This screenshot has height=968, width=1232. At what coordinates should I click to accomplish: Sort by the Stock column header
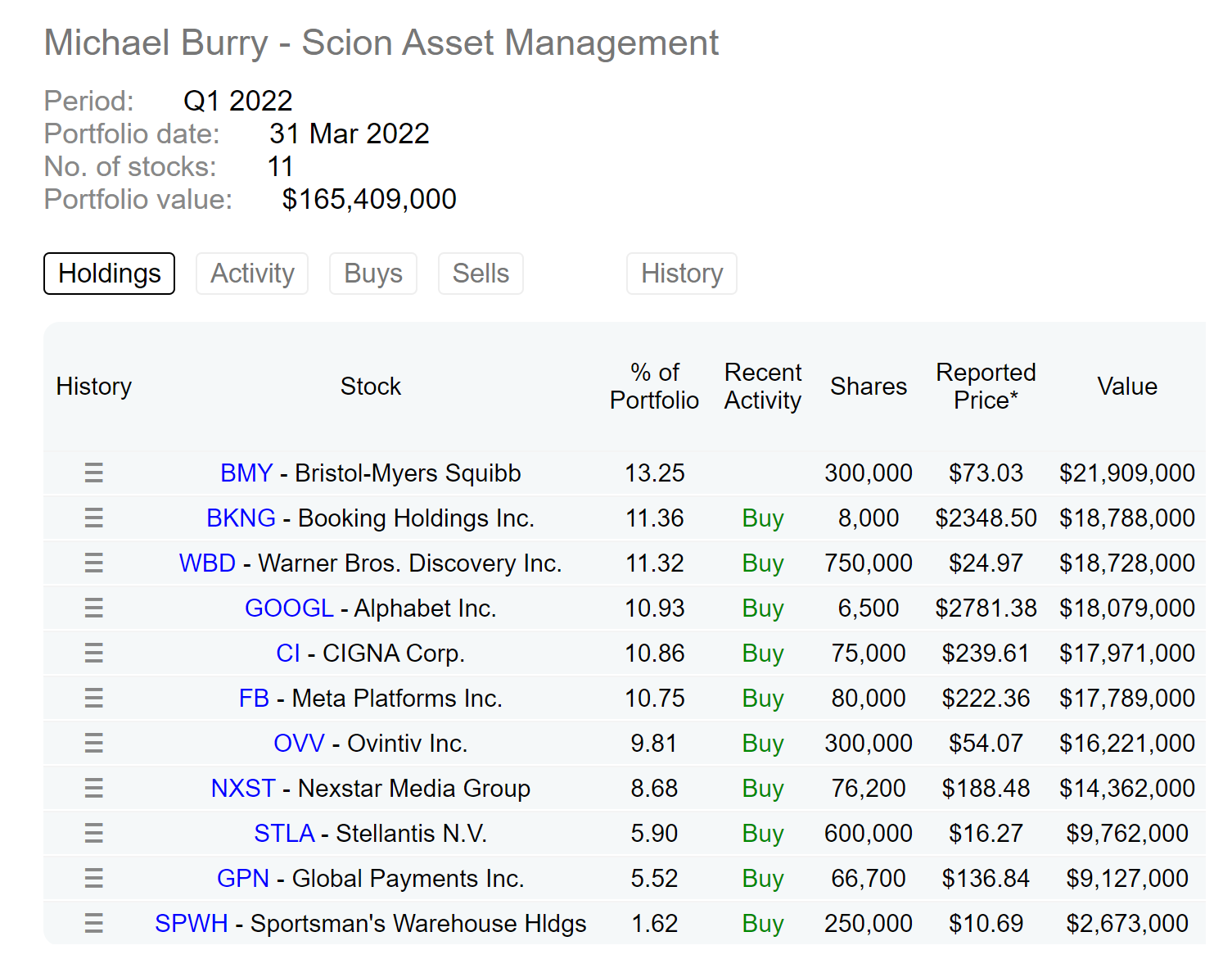point(371,387)
